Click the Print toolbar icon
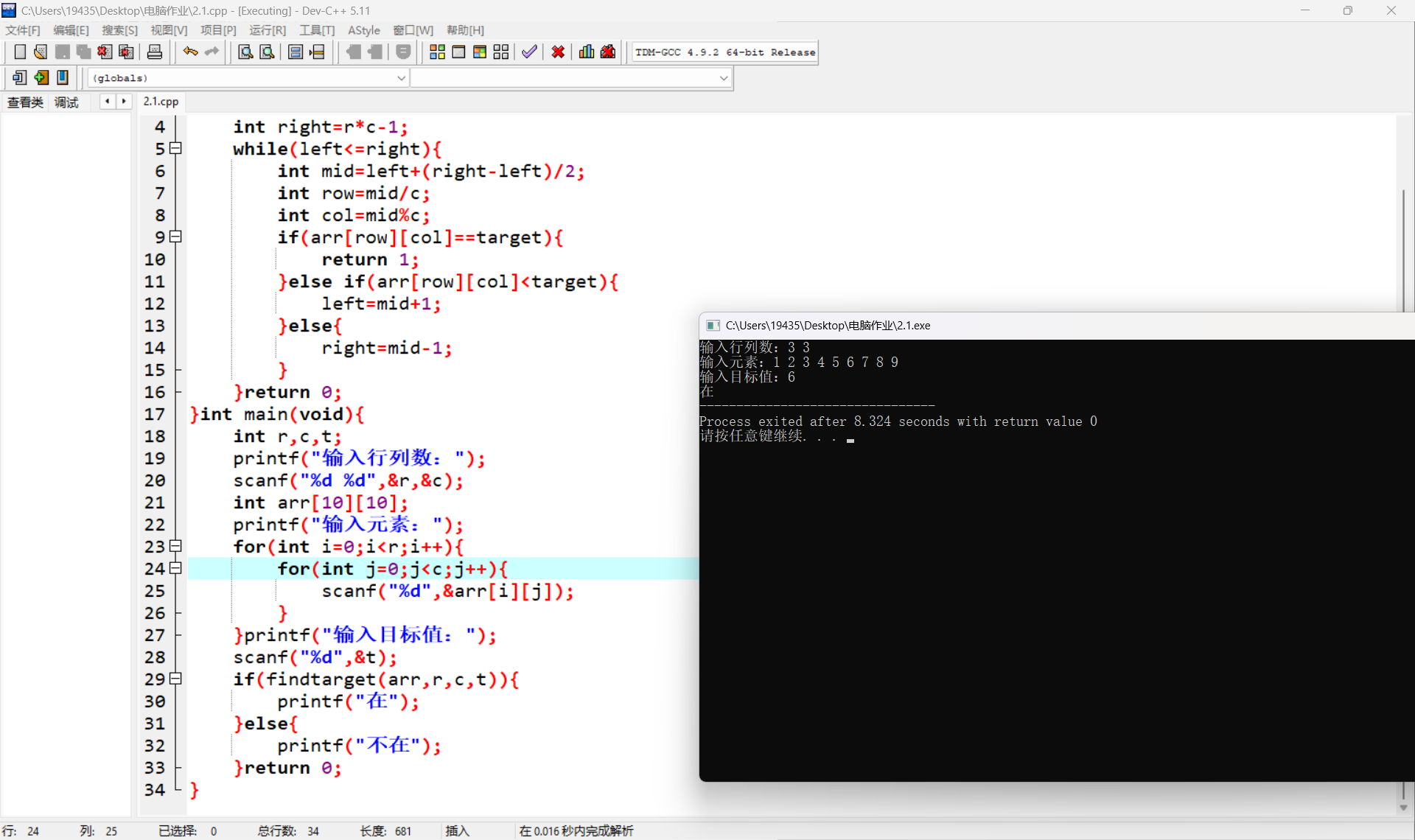Image resolution: width=1415 pixels, height=840 pixels. pyautogui.click(x=155, y=52)
